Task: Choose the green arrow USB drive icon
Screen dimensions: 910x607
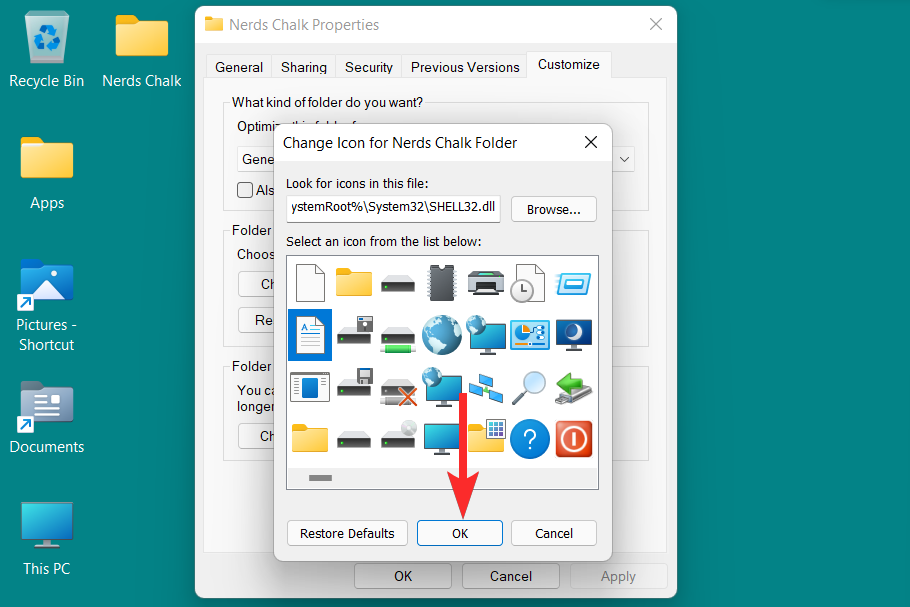Action: tap(573, 388)
